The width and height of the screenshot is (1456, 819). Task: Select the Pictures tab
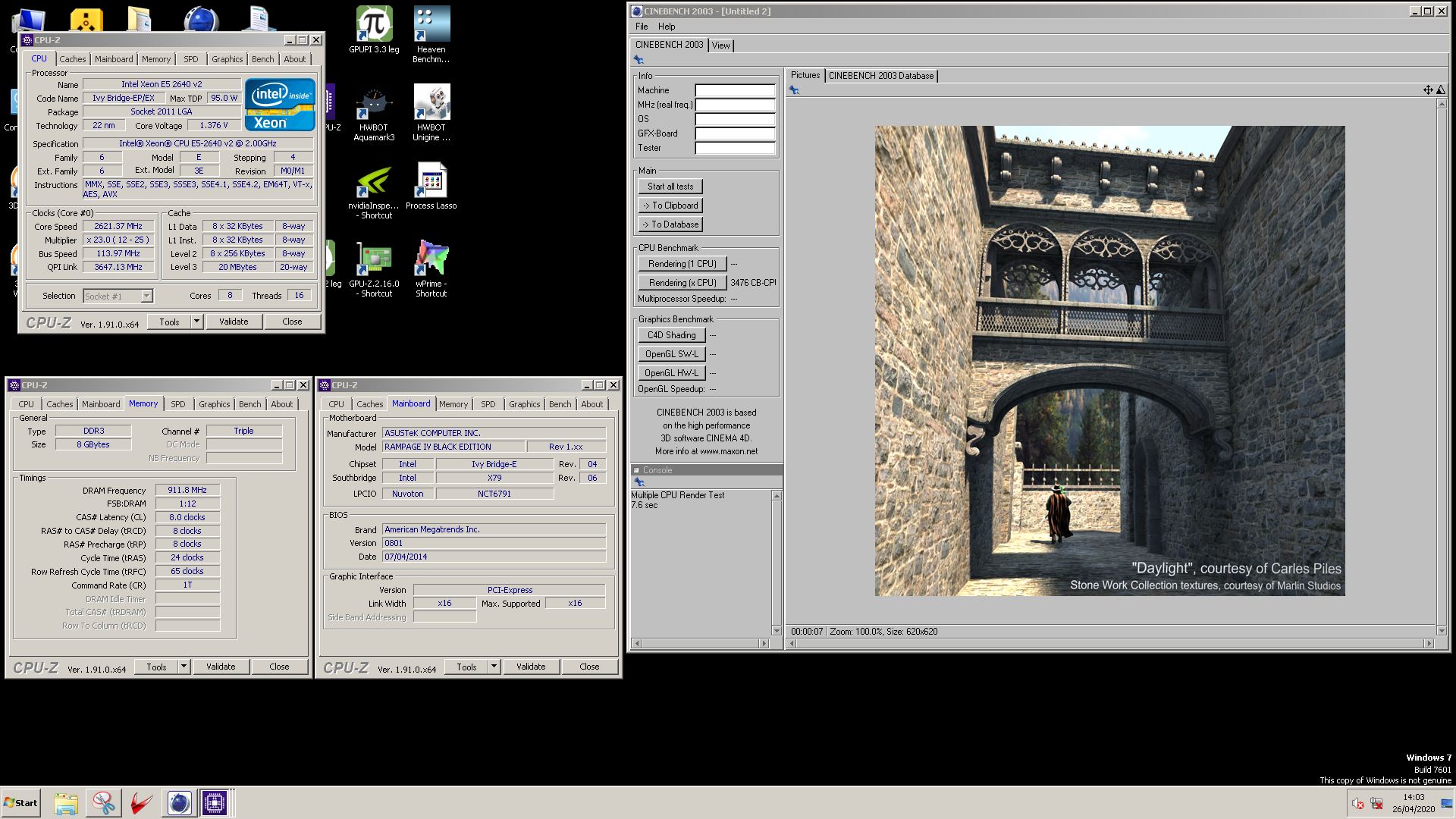[x=805, y=75]
